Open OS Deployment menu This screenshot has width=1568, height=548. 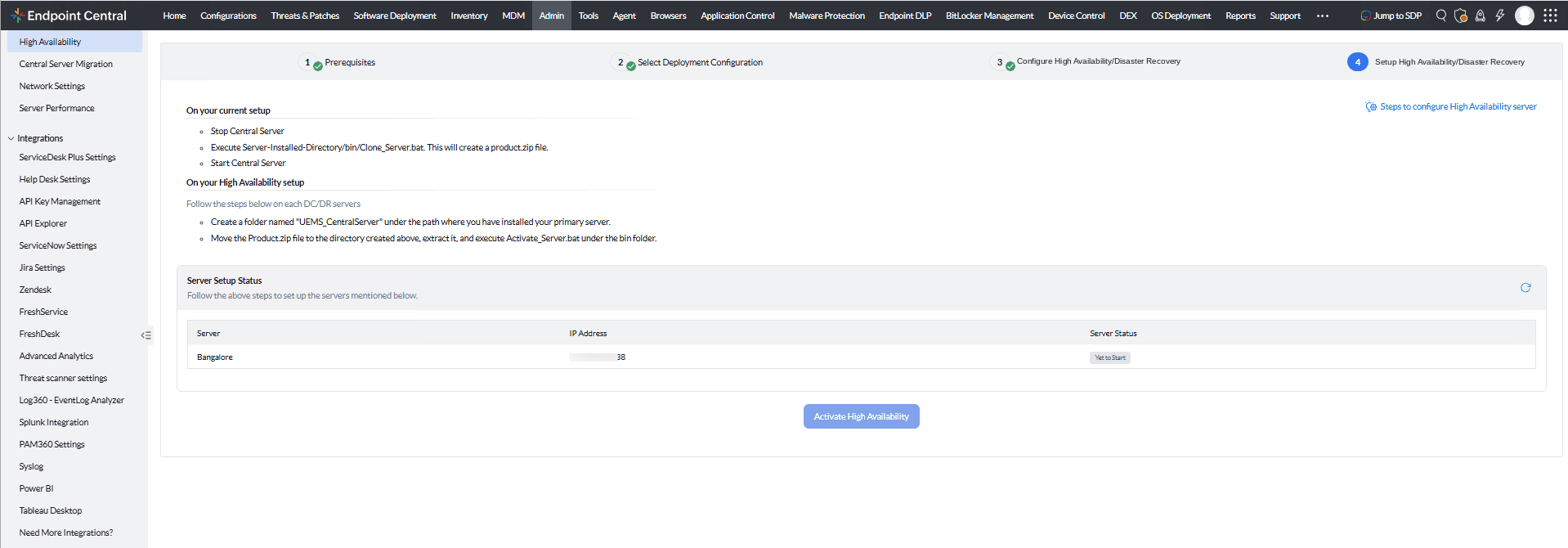[x=1181, y=16]
